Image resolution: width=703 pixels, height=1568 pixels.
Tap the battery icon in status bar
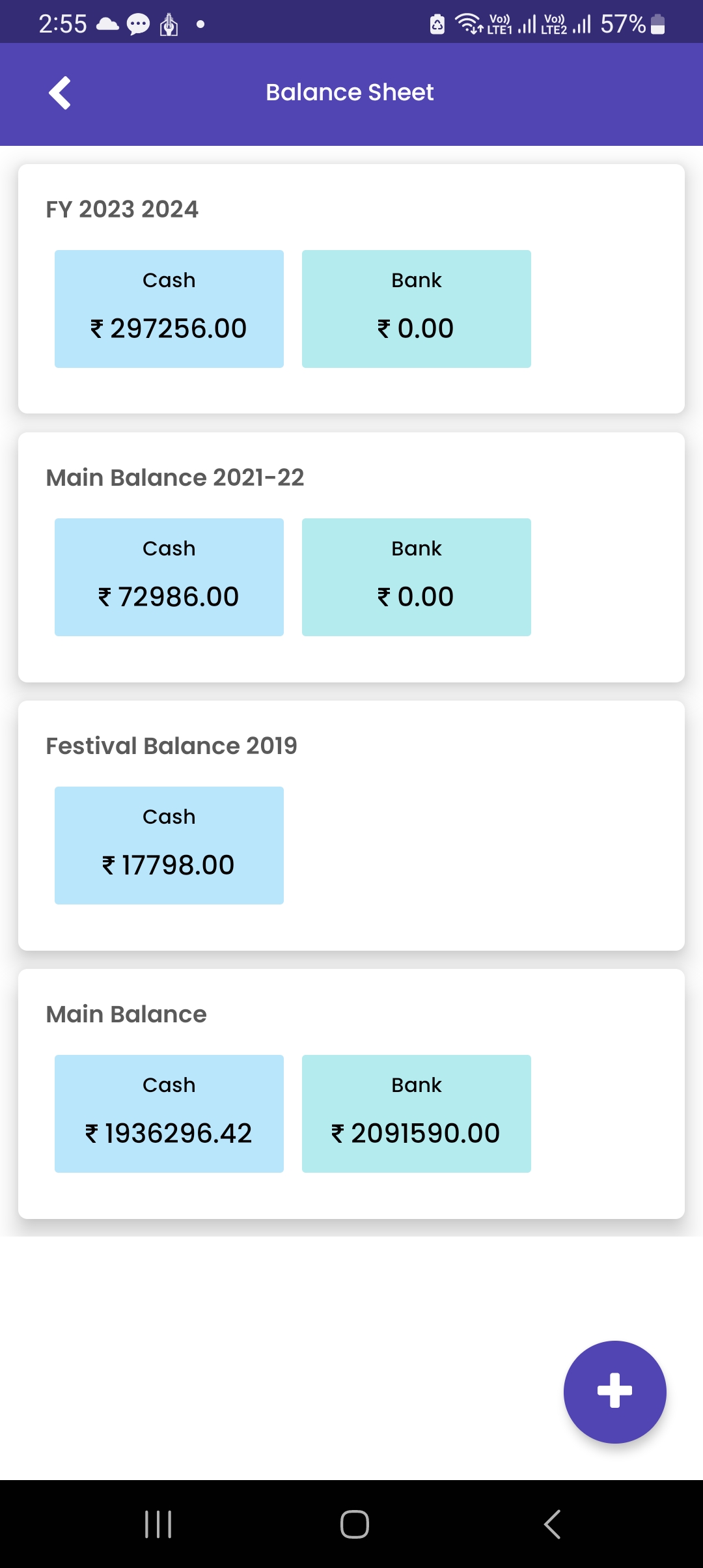(x=658, y=25)
